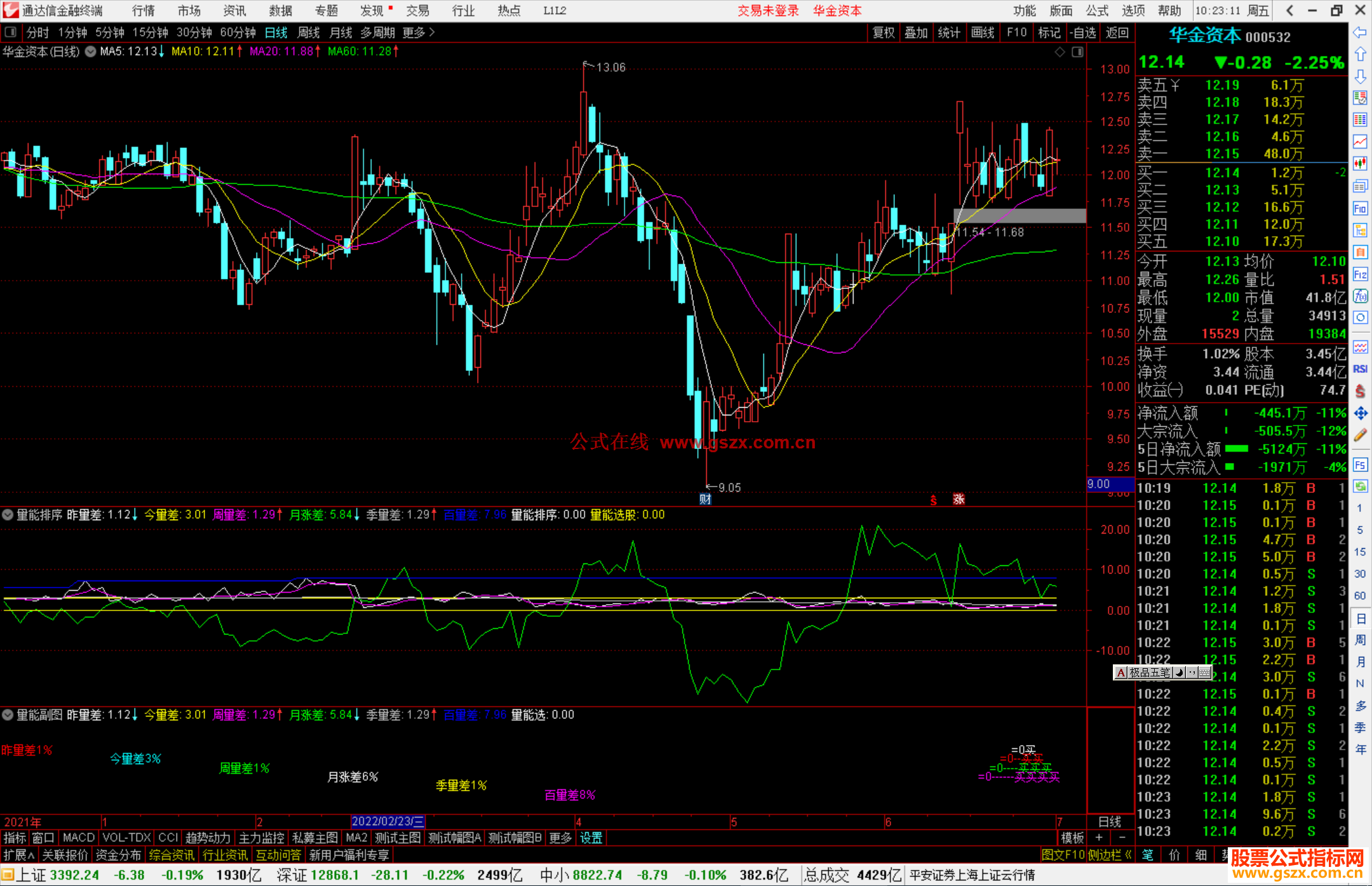Click the orange document icon in the sidebar
1372x886 pixels.
point(1360,252)
